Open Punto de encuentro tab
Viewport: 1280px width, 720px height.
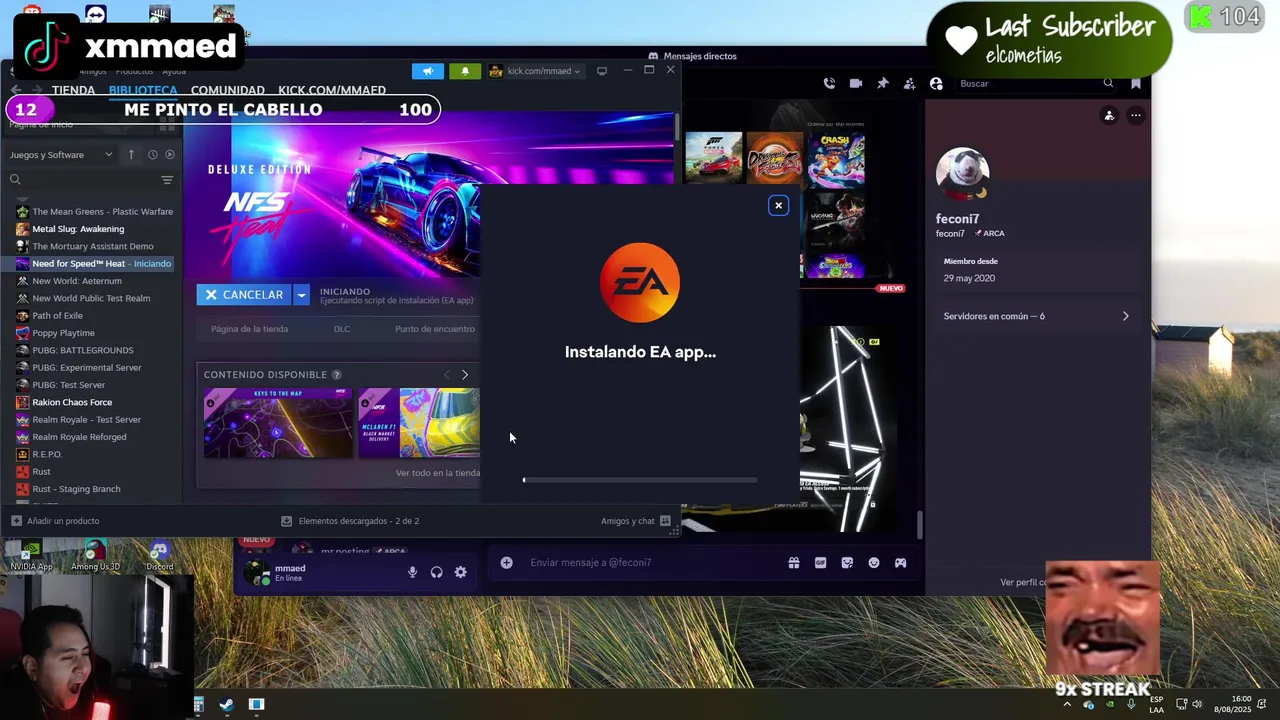point(434,329)
